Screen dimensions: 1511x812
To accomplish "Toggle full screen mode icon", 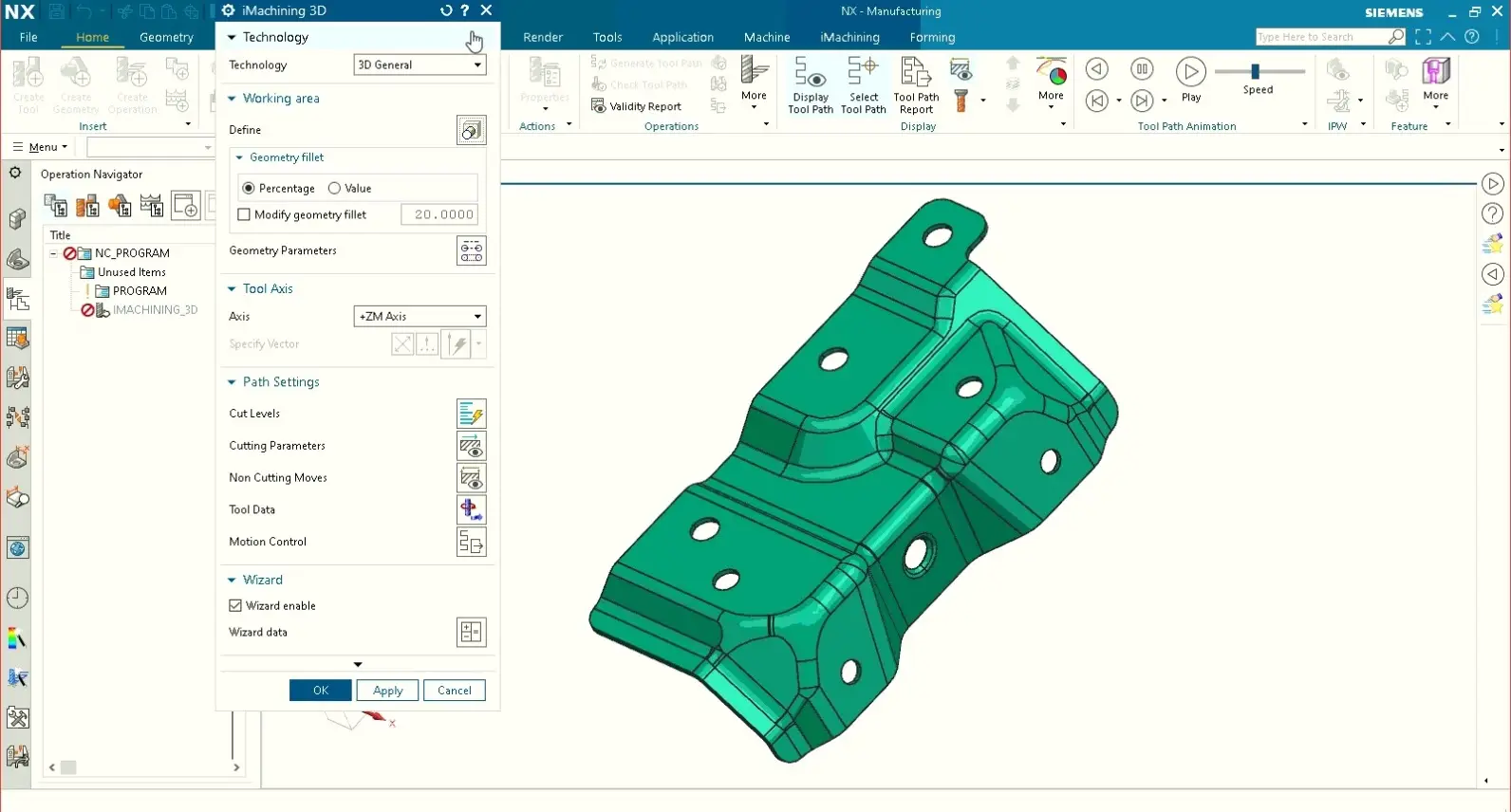I will pos(1423,37).
